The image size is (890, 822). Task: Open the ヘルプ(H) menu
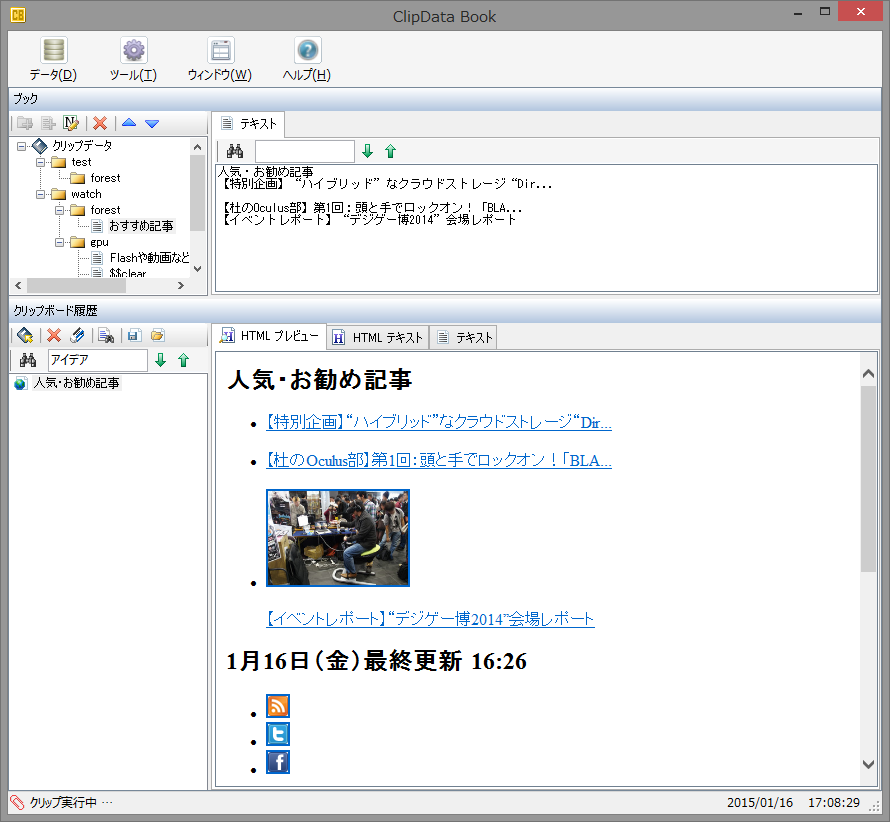click(307, 60)
